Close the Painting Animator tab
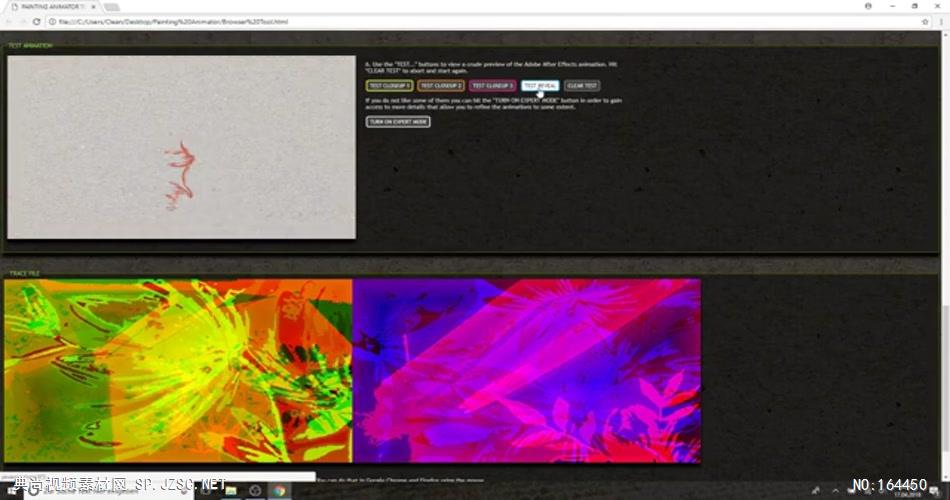Viewport: 950px width, 500px height. coord(93,6)
